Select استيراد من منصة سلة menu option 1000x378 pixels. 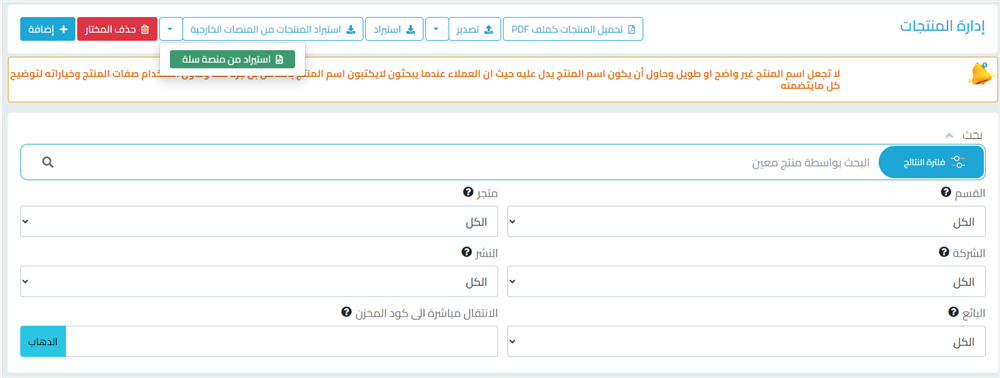(x=233, y=59)
